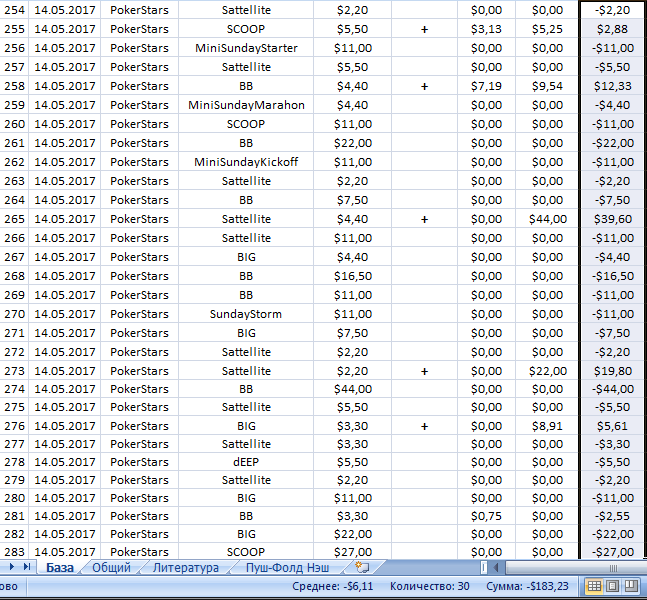
Task: Select the -$2,55 result cell
Action: point(612,516)
